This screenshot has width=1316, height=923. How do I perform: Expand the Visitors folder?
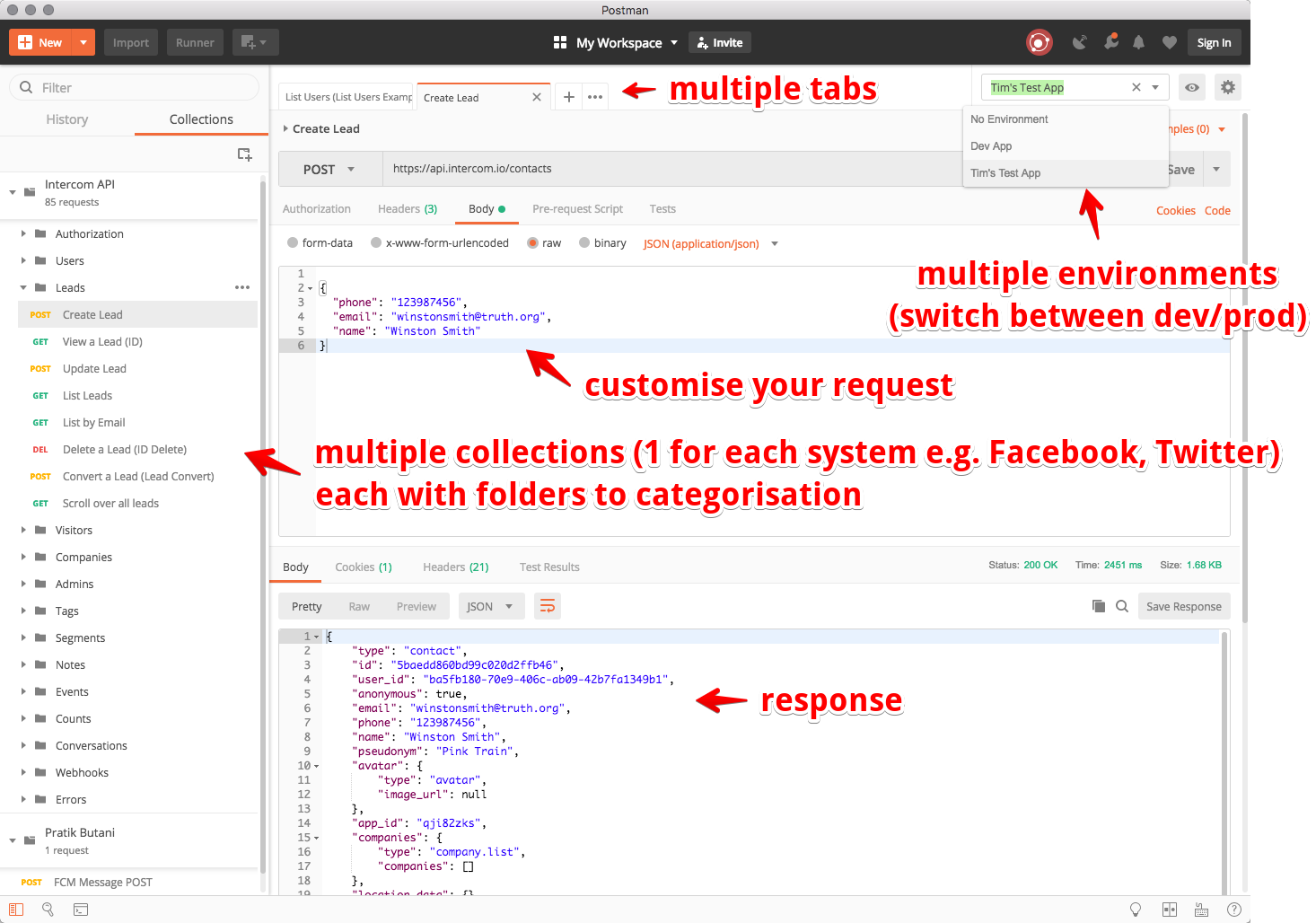click(23, 531)
